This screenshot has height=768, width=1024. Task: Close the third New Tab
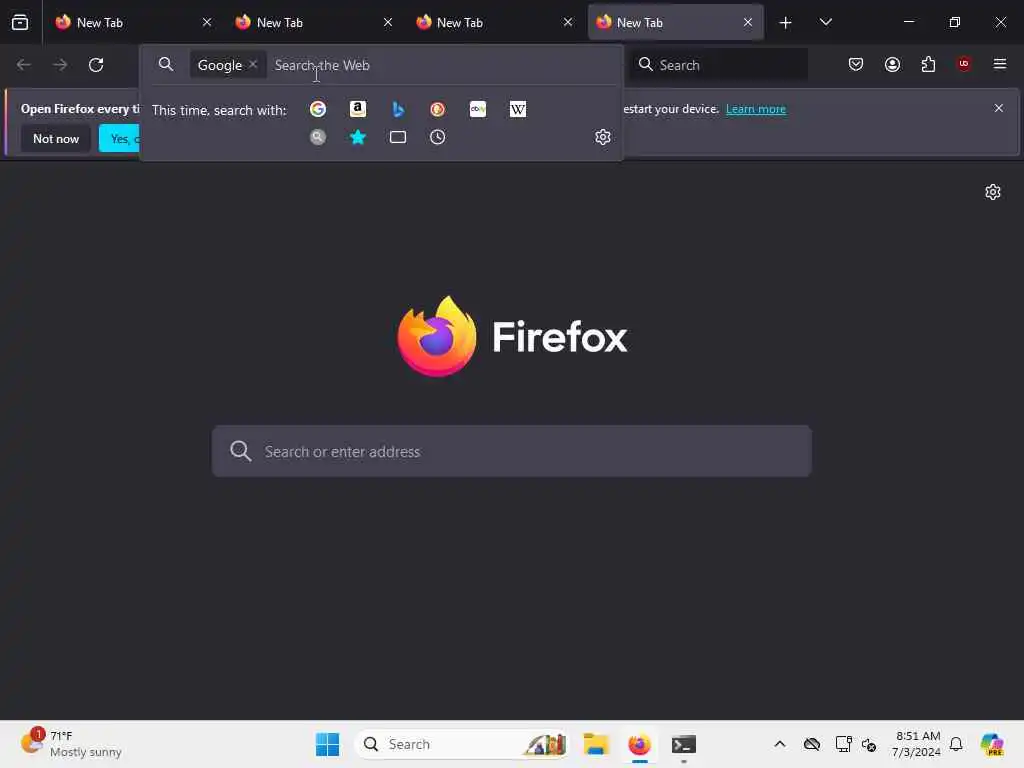point(568,22)
